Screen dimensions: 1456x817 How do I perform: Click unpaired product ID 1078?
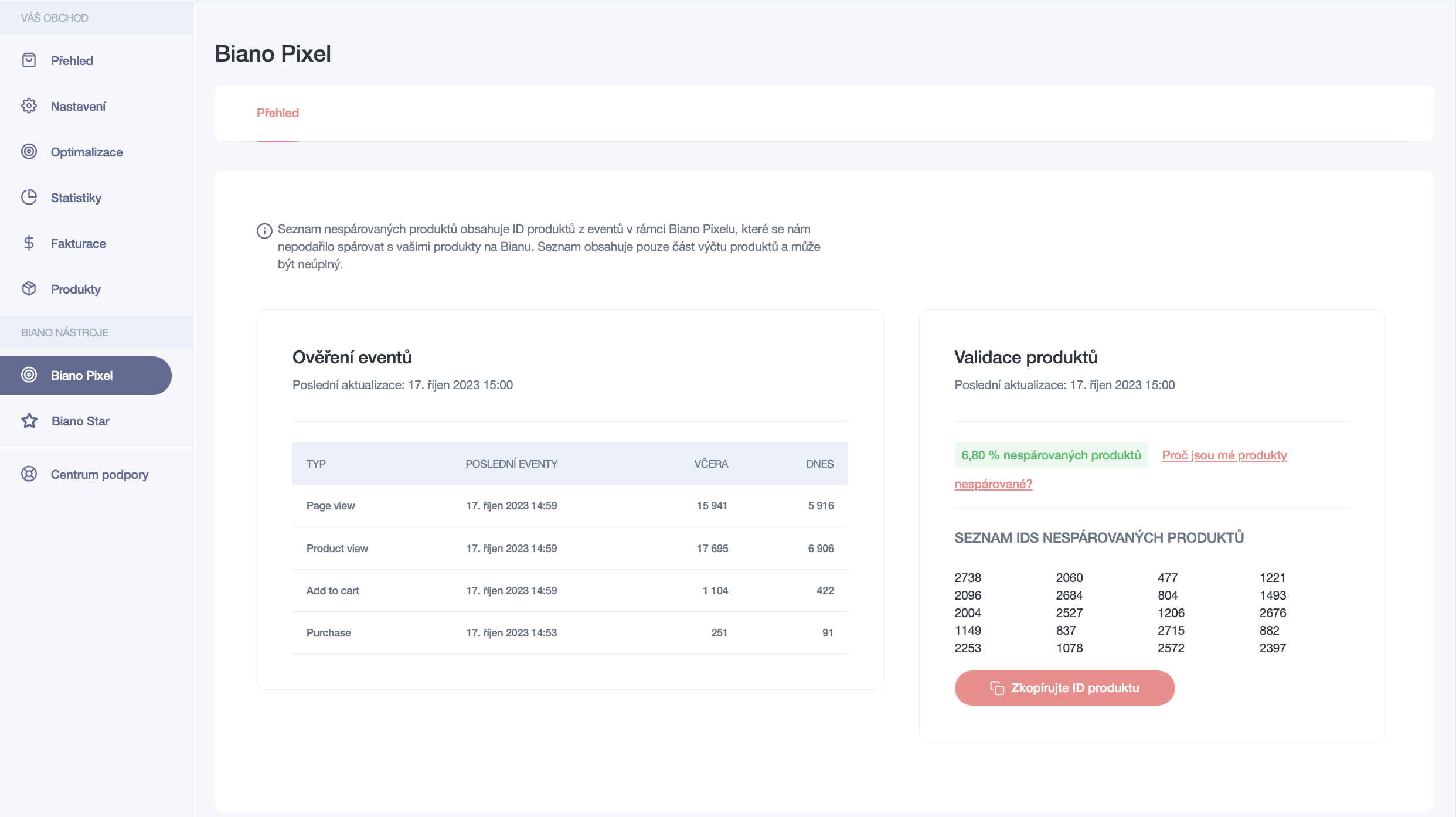[1069, 648]
